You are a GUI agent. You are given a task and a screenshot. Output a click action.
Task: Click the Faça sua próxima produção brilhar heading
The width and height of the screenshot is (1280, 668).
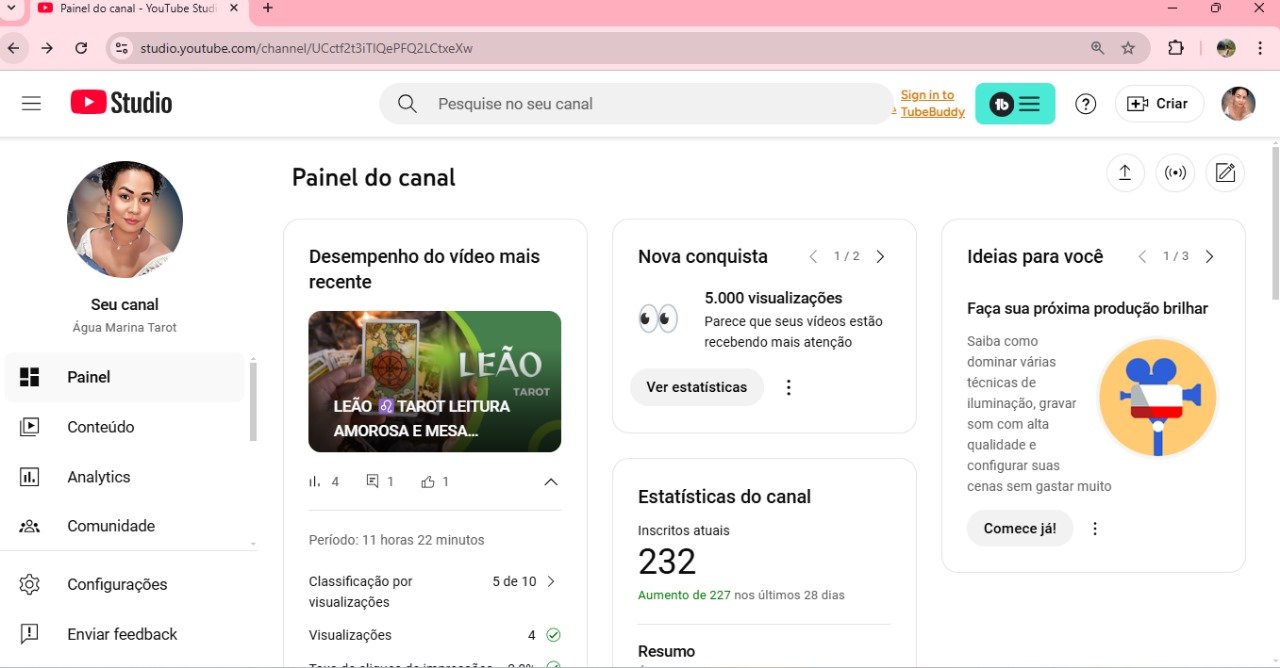(x=1088, y=308)
